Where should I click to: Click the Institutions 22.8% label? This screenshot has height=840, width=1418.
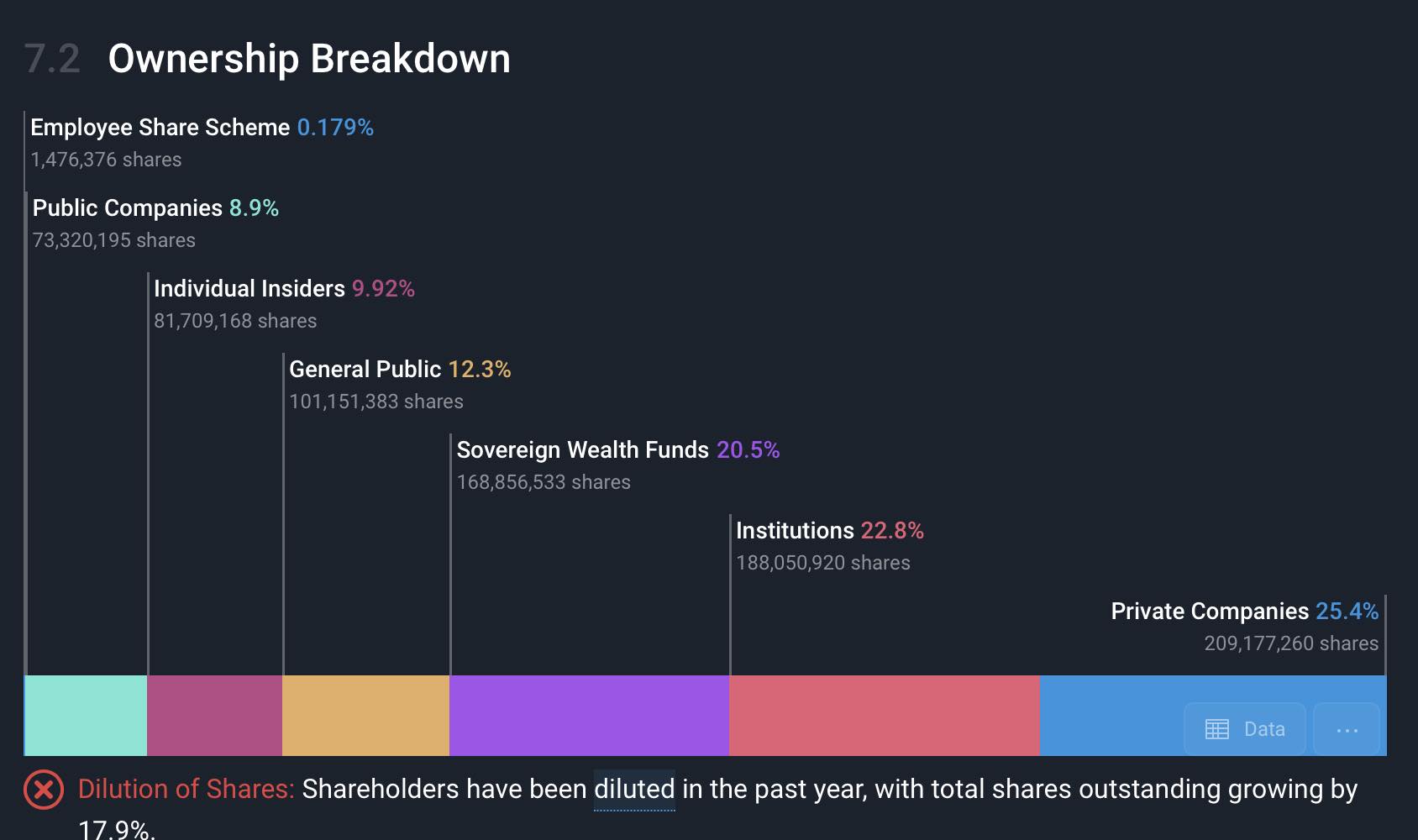829,531
